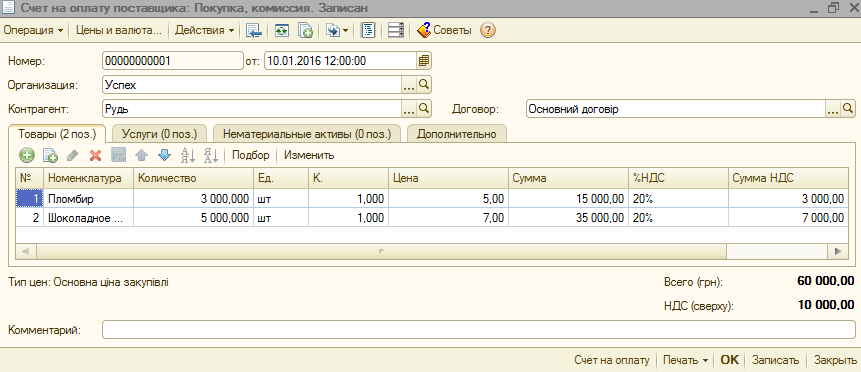Sort rows descending Я-А icon
Viewport: 861px width, 372px height.
[211, 156]
